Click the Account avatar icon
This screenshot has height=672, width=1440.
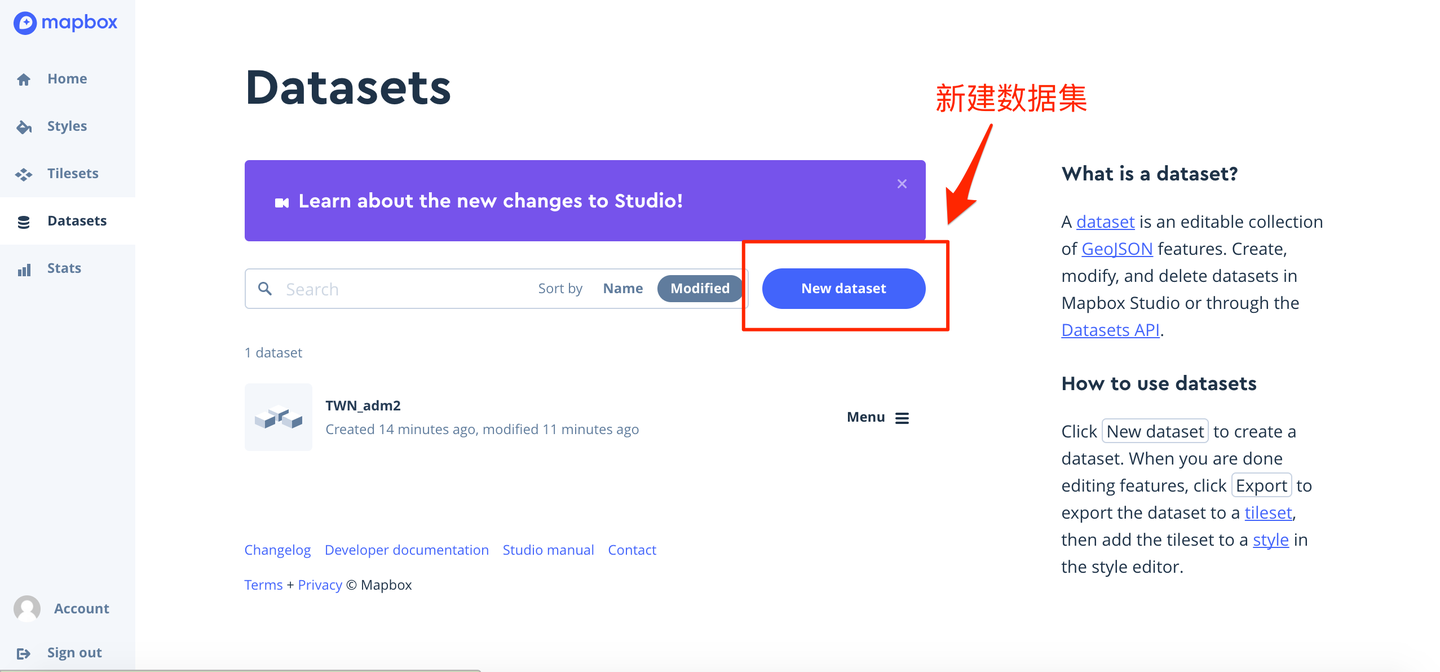[25, 607]
